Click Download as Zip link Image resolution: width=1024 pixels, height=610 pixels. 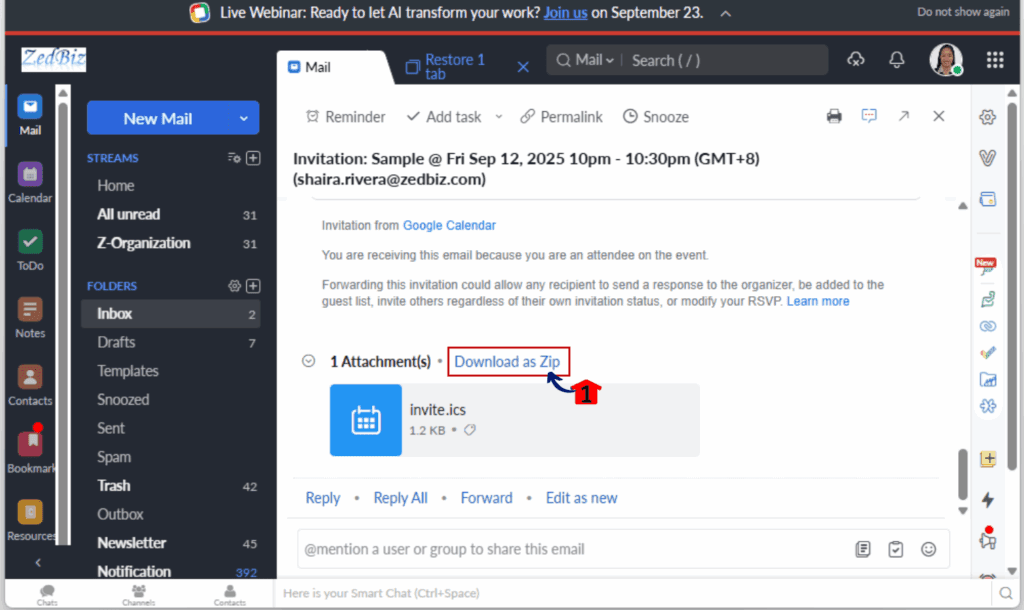(x=507, y=361)
